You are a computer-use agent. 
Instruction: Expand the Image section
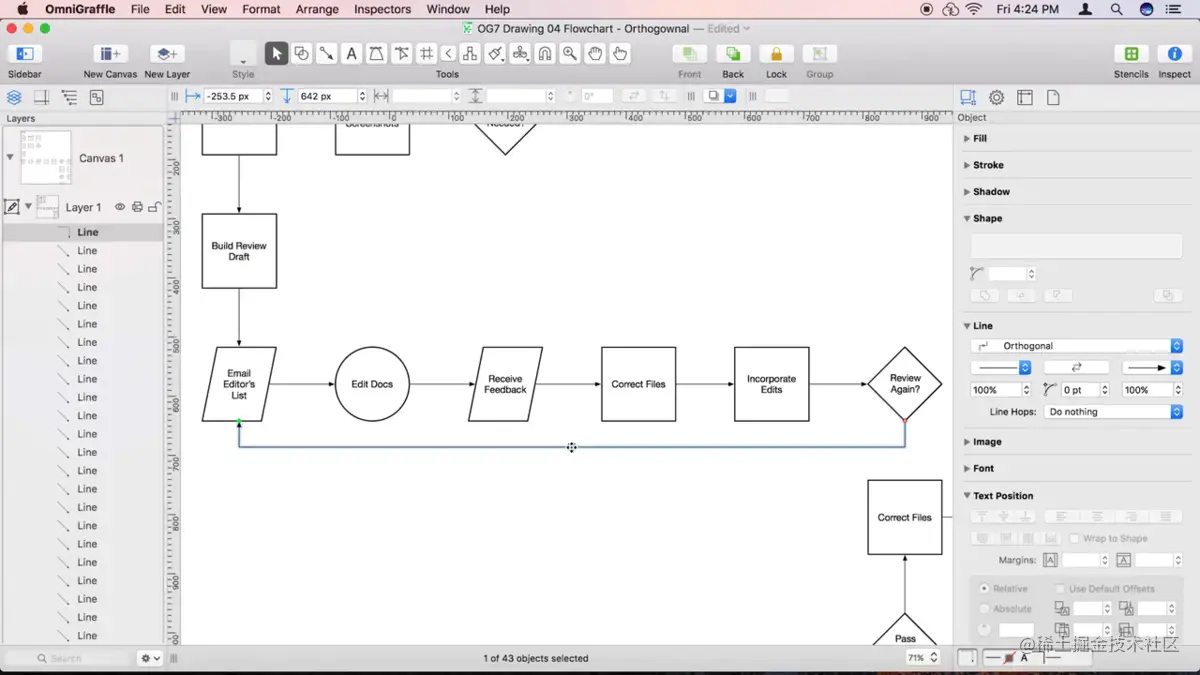click(x=967, y=442)
